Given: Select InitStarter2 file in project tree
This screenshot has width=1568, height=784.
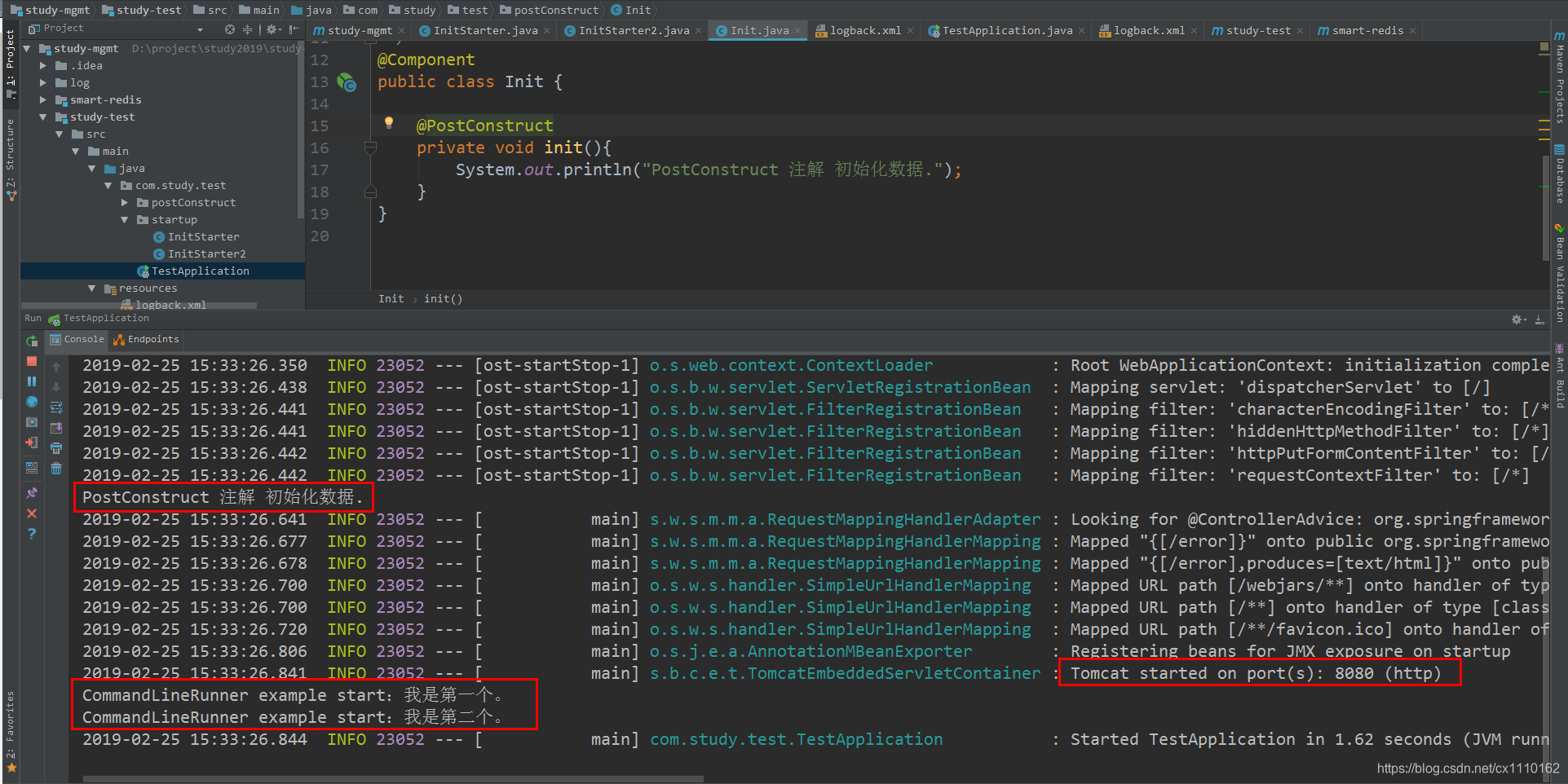Looking at the screenshot, I should pos(207,254).
